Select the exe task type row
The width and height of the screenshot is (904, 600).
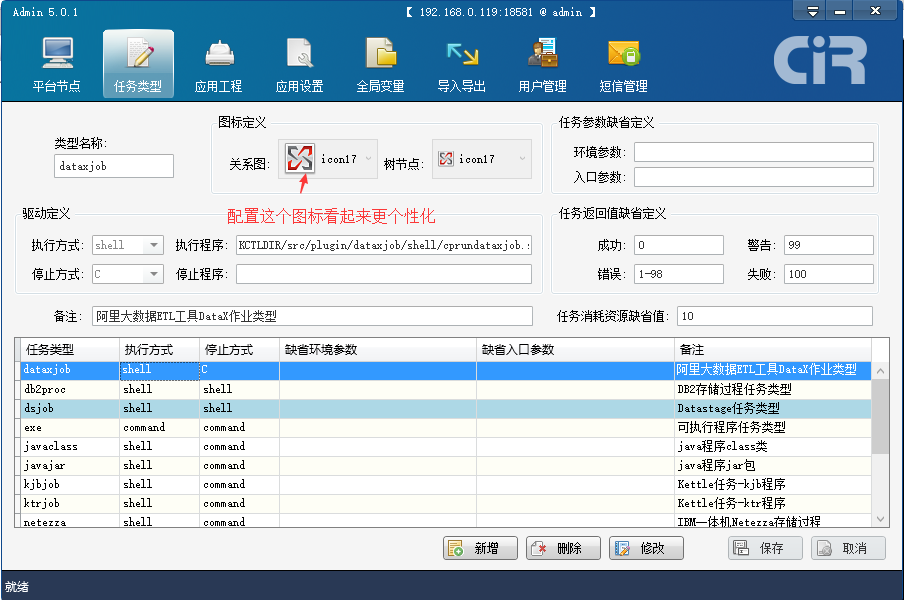(x=446, y=427)
